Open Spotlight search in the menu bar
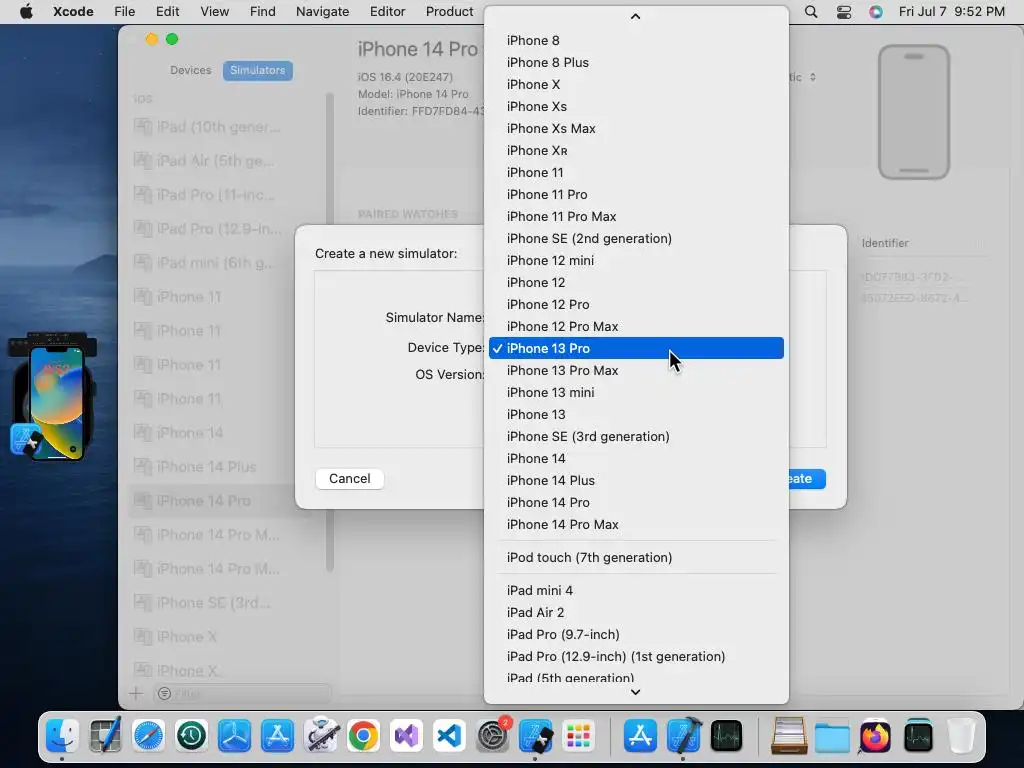Viewport: 1024px width, 768px height. click(810, 12)
